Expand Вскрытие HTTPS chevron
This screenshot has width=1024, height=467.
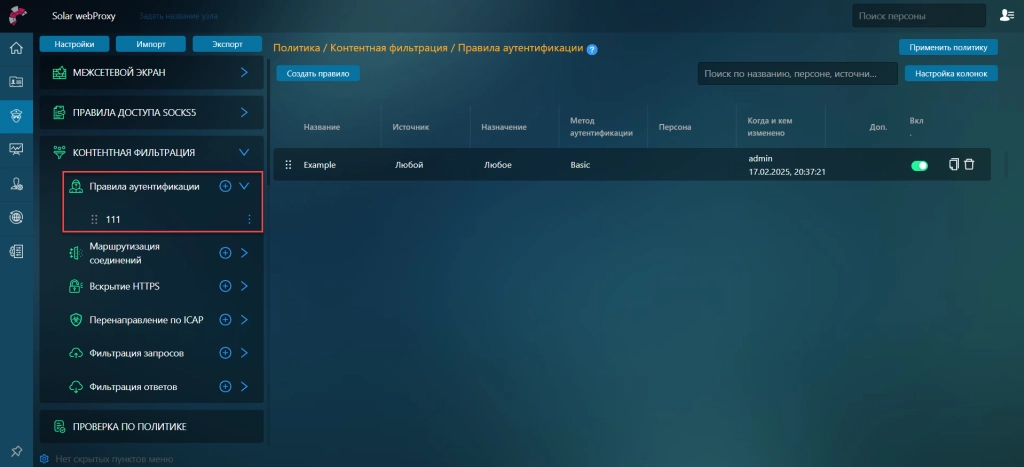244,286
